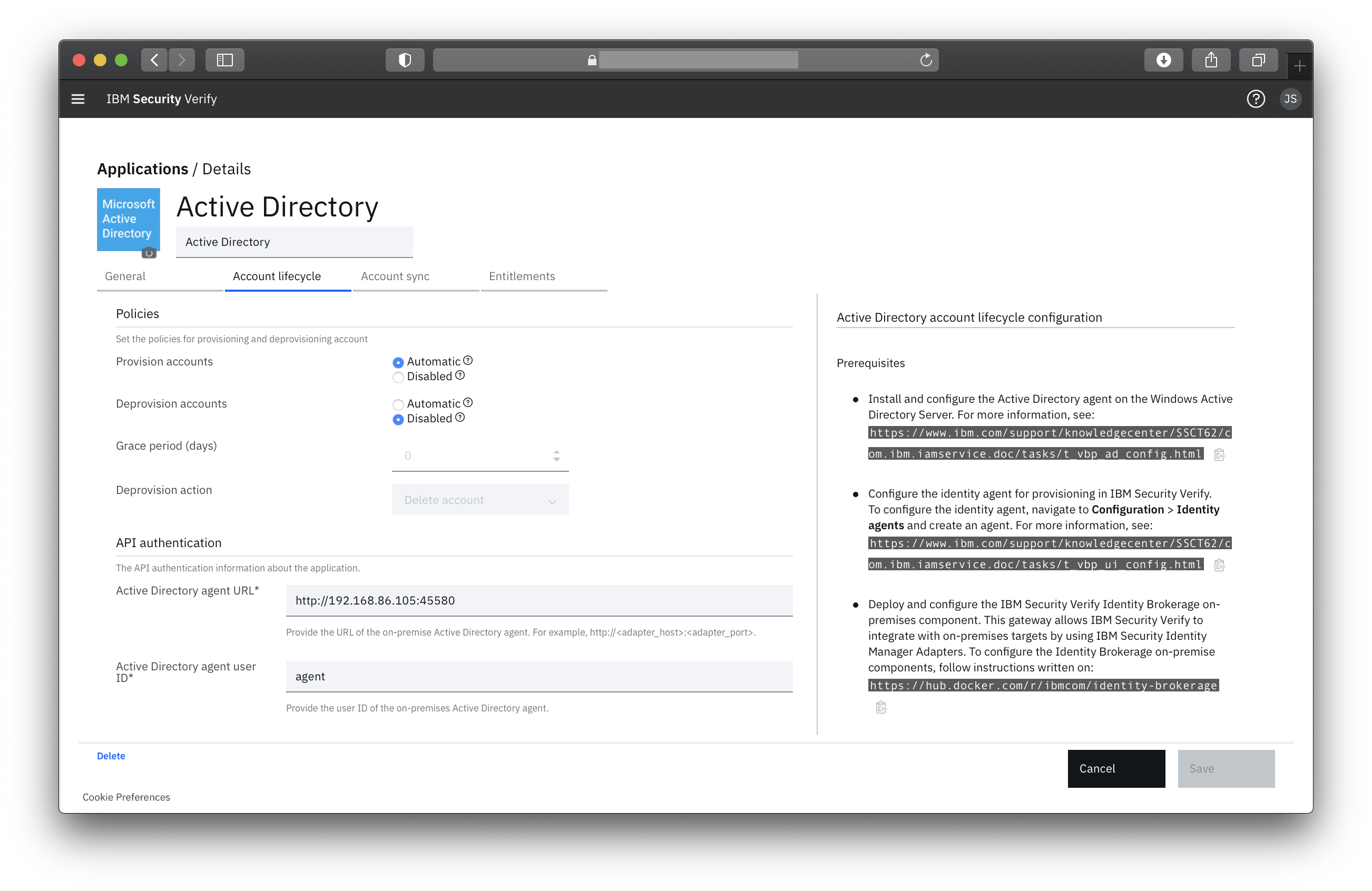1372x891 pixels.
Task: Select Automatic for Deprovision accounts
Action: click(x=398, y=404)
